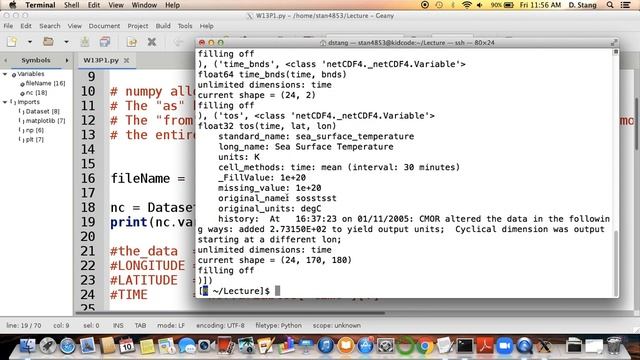The height and width of the screenshot is (360, 640).
Task: Open Trash in the Dock
Action: pos(613,346)
